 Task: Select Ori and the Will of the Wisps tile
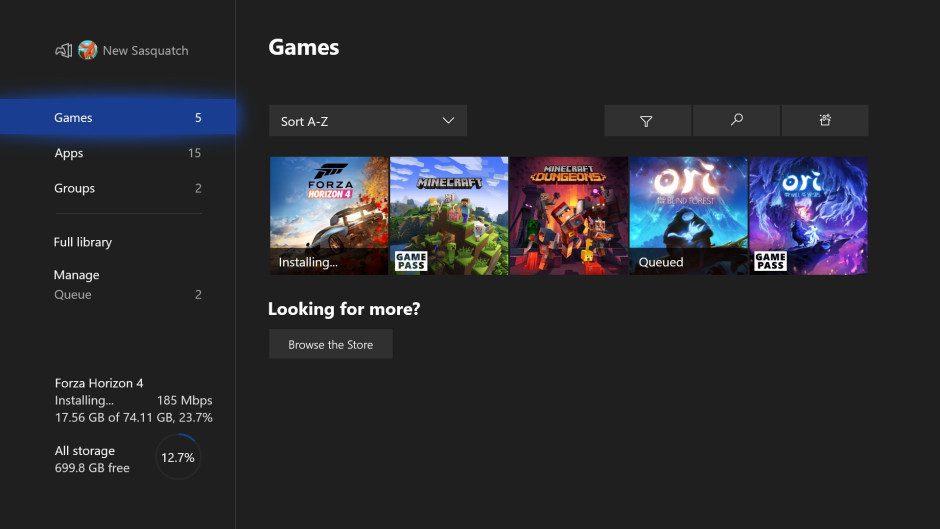pyautogui.click(x=809, y=216)
